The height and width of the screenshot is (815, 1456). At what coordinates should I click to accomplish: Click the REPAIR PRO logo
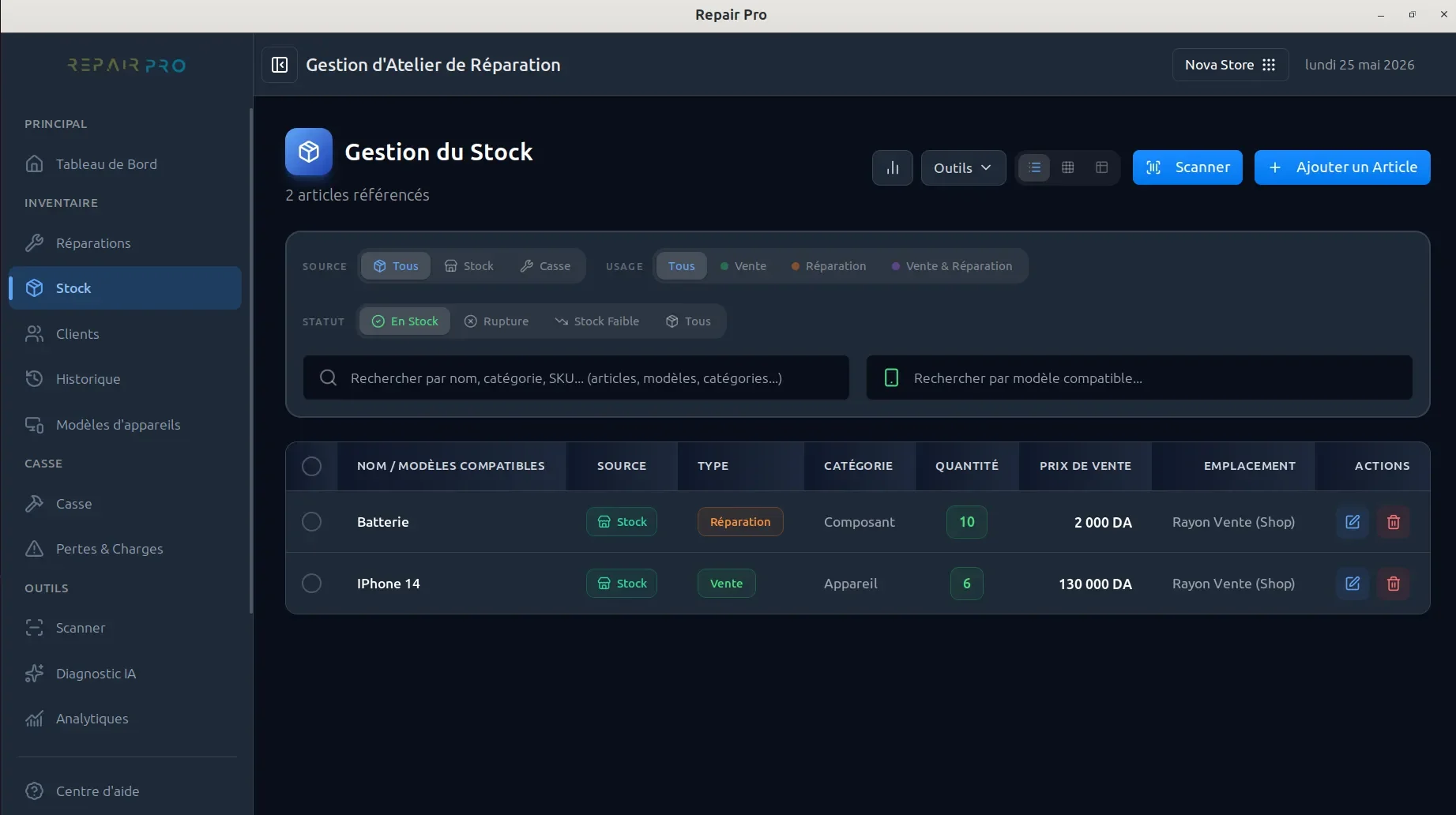pyautogui.click(x=126, y=65)
